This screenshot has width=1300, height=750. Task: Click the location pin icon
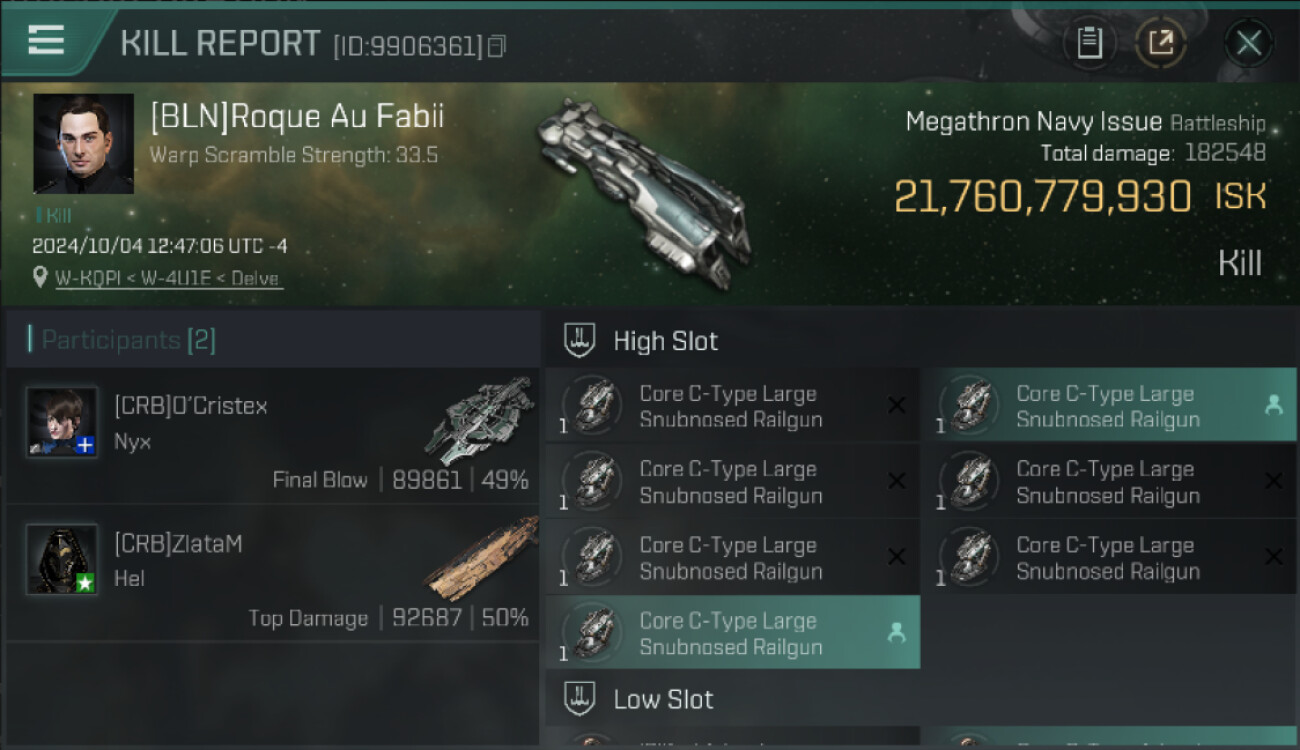click(40, 277)
